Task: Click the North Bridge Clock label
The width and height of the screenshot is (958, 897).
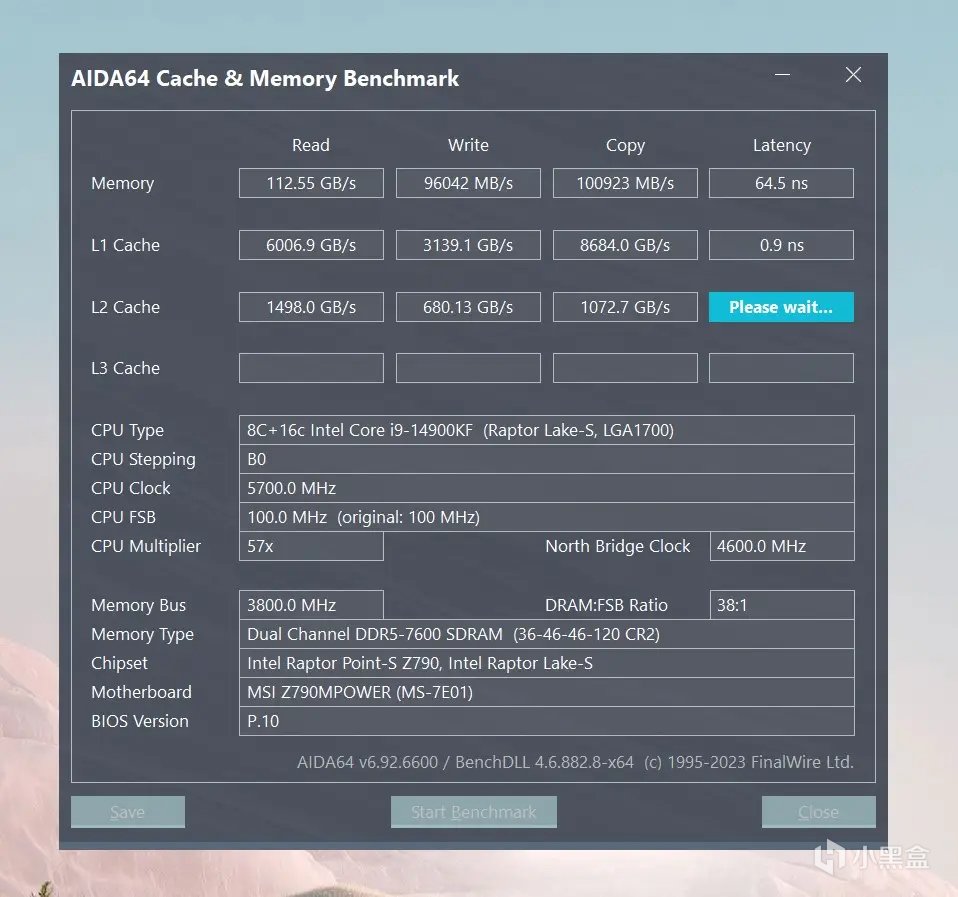Action: click(617, 546)
